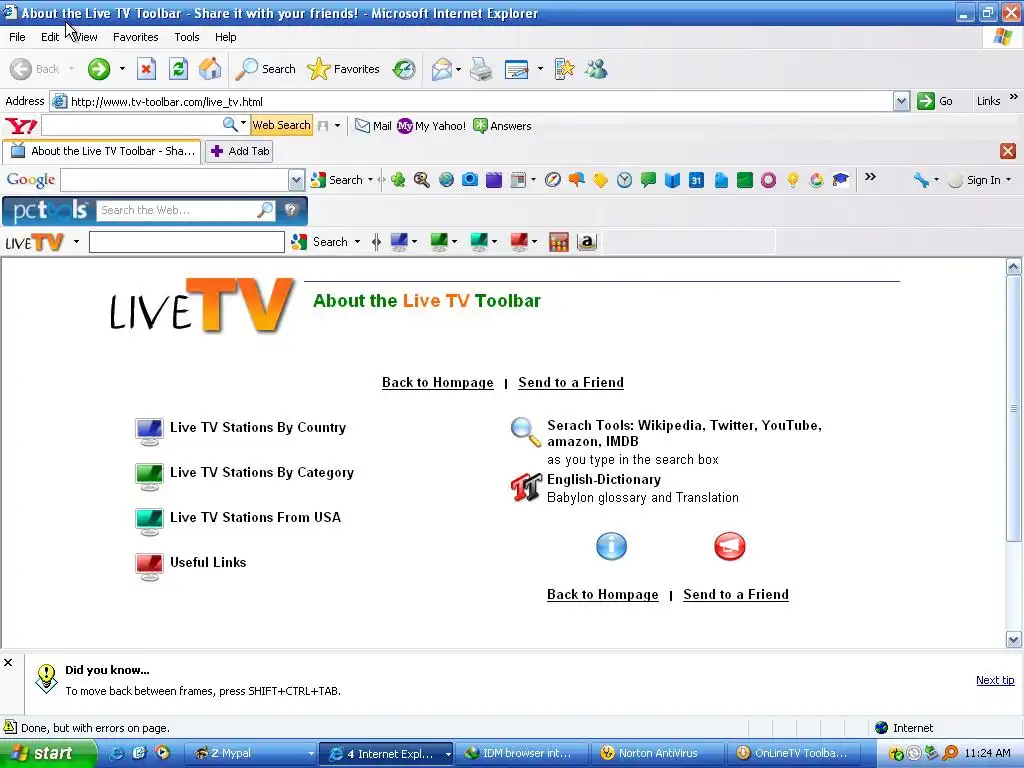Click the PC Tools Search the Web field
1024x768 pixels.
pyautogui.click(x=178, y=210)
